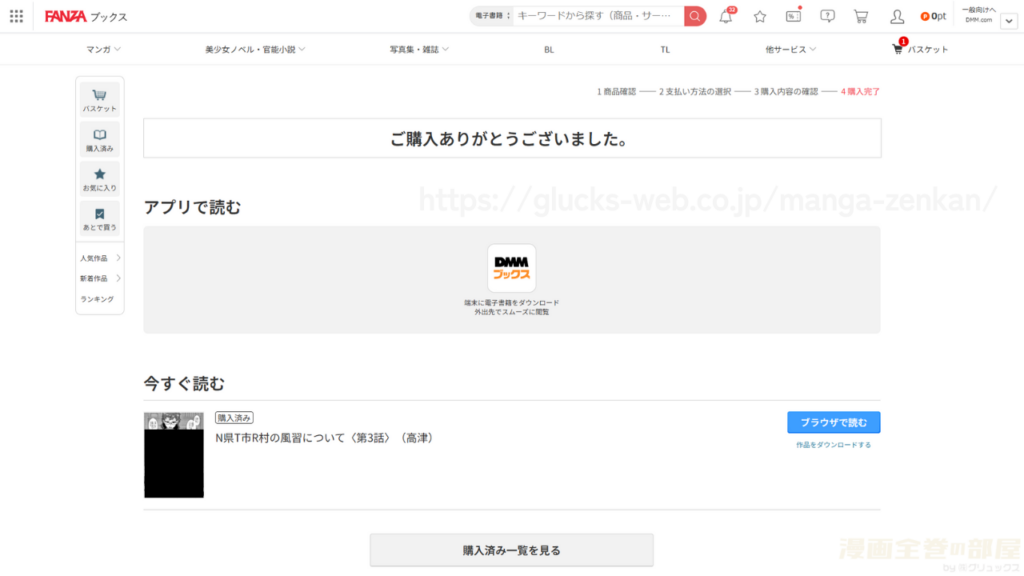Click step 1 商品確認 in progress
Image resolution: width=1024 pixels, height=576 pixels.
[616, 91]
